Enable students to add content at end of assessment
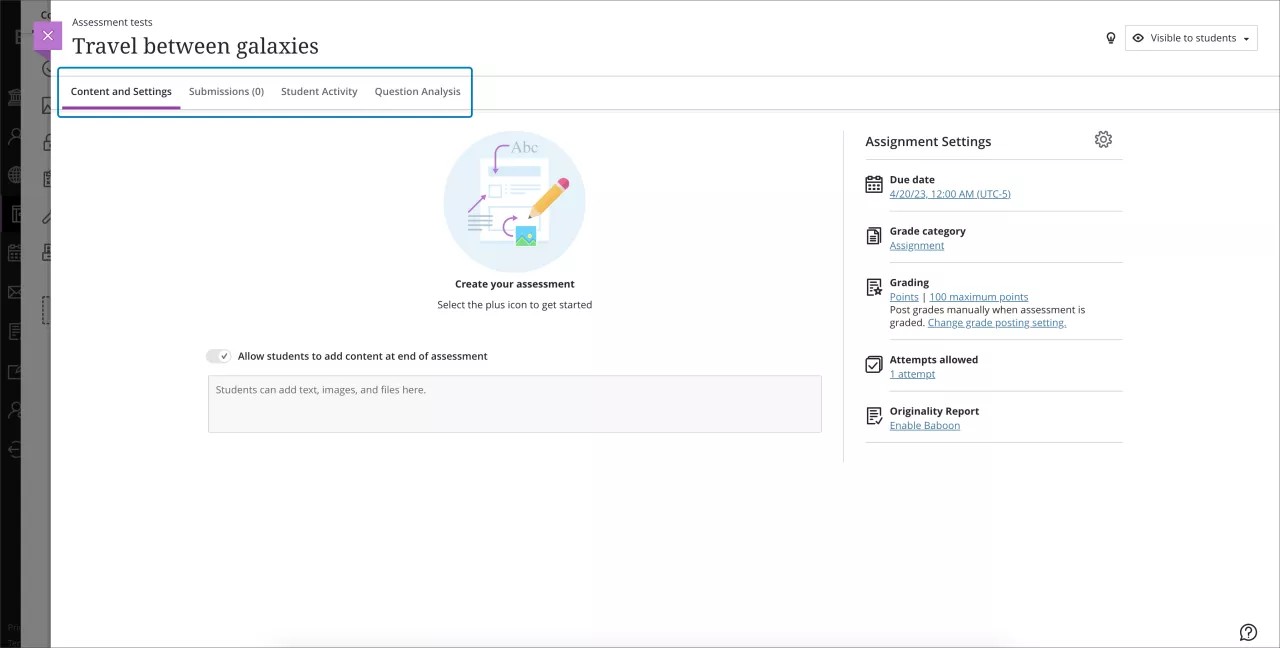Image resolution: width=1280 pixels, height=648 pixels. click(218, 356)
